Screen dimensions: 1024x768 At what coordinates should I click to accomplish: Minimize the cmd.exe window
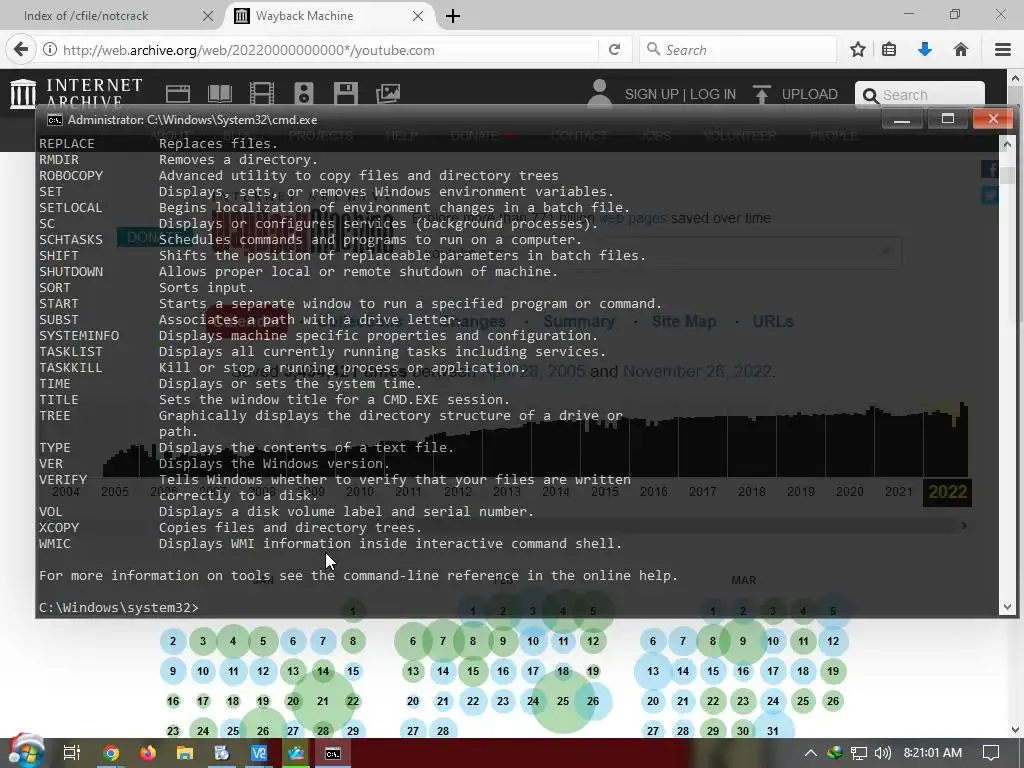click(902, 120)
